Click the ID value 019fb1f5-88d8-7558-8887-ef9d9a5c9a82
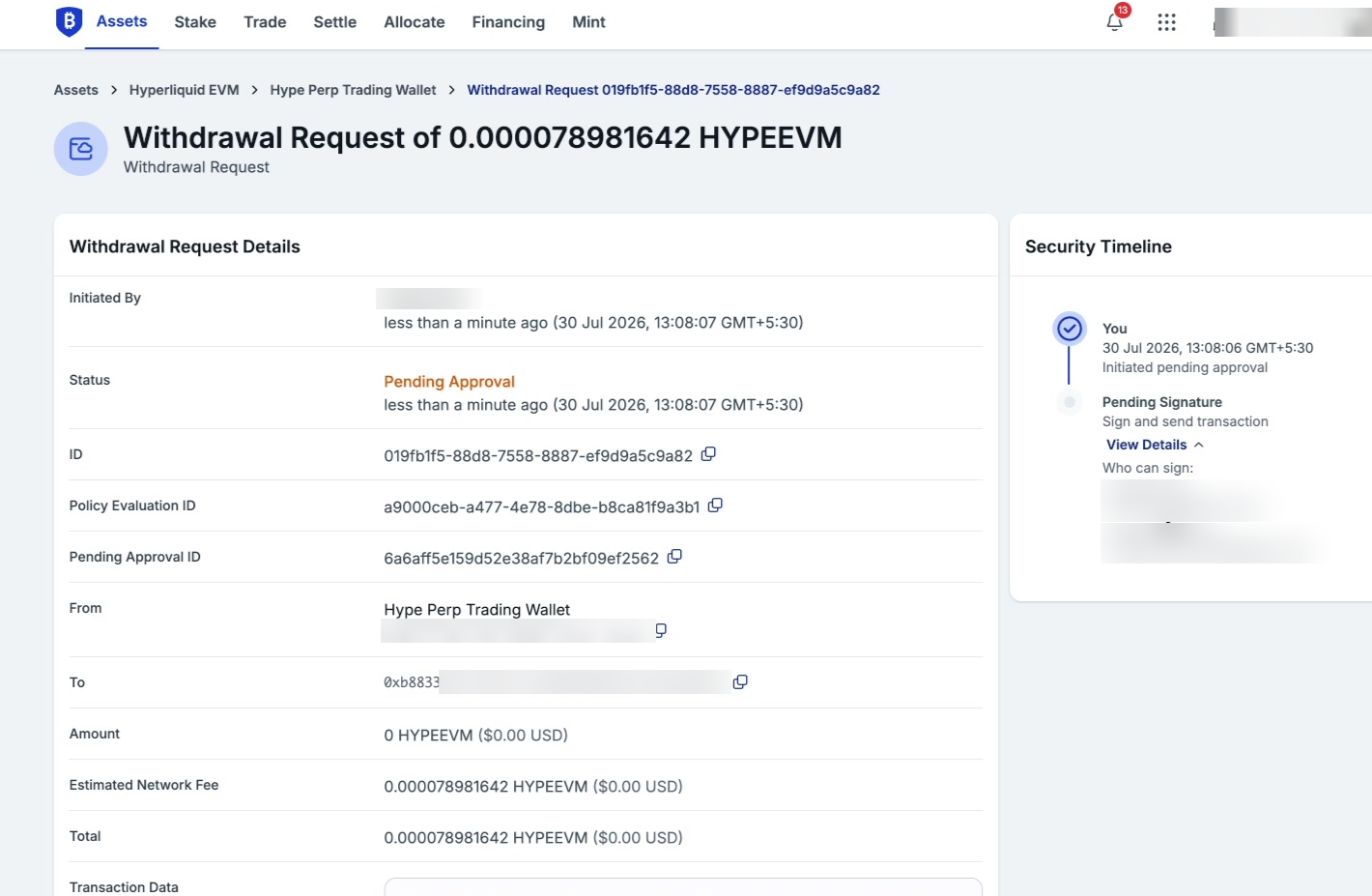 (538, 456)
